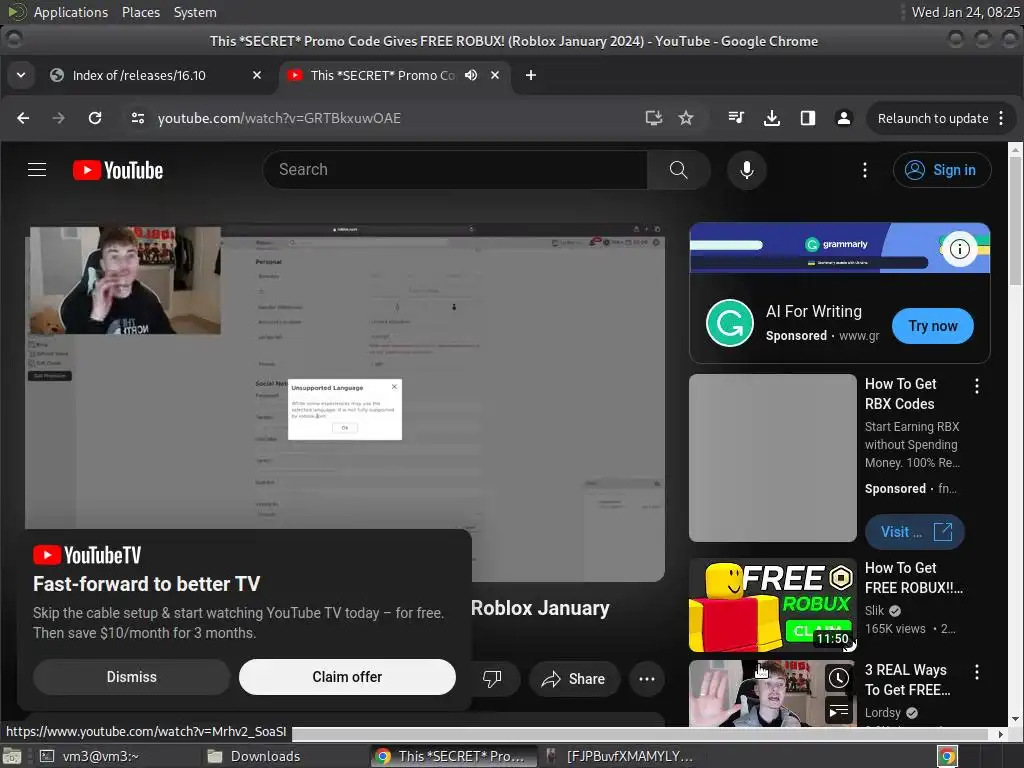Click the vertical page scrollbar
This screenshot has width=1024, height=768.
click(x=1016, y=222)
